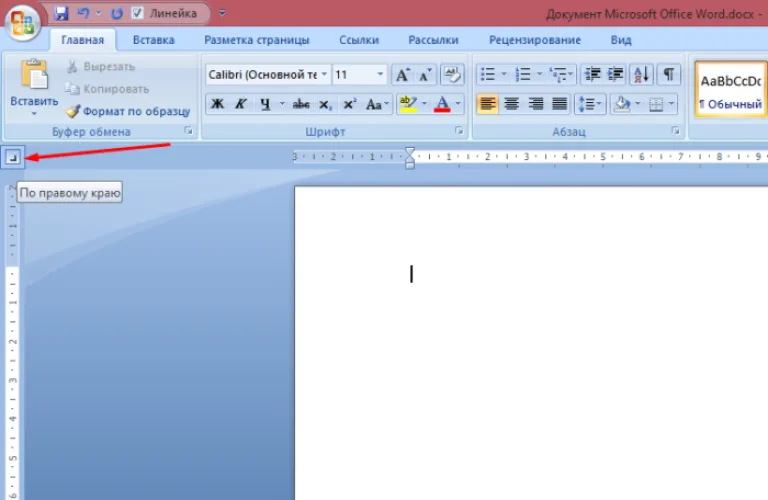
Task: Switch to the Вставка tab
Action: click(153, 40)
